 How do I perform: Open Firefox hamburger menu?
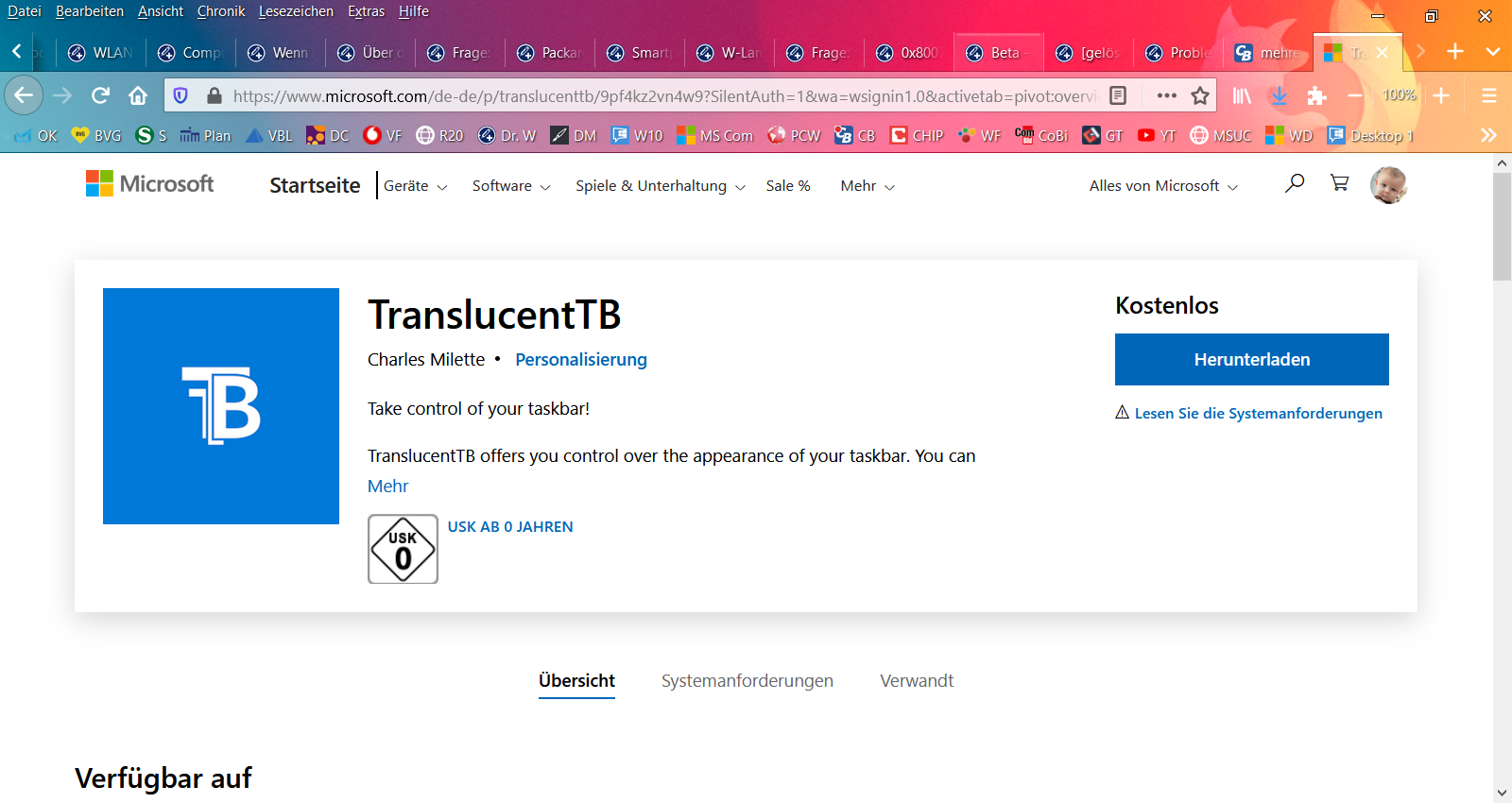point(1489,95)
